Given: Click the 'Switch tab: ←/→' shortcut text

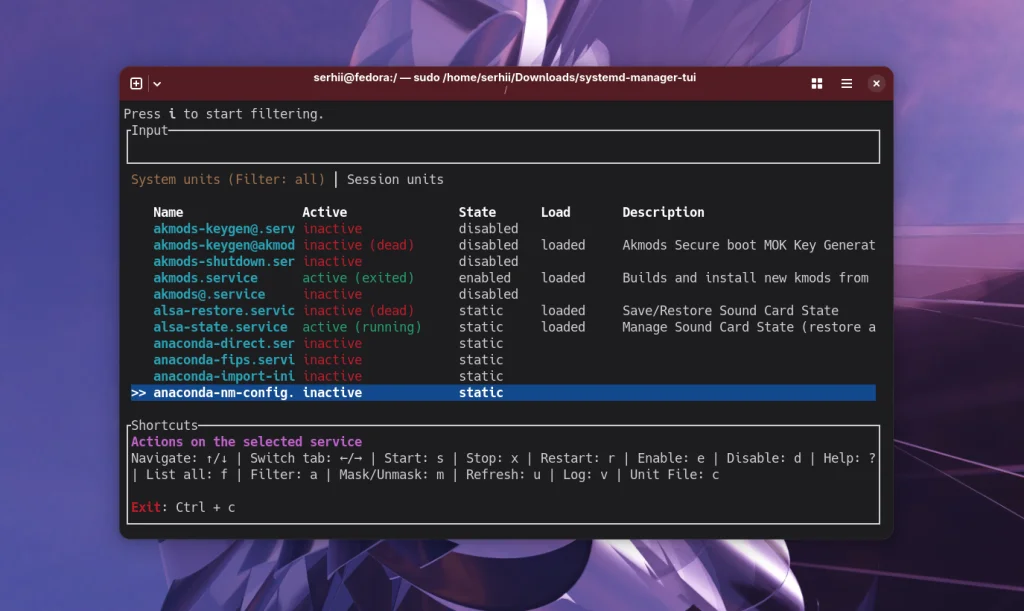Looking at the screenshot, I should tap(306, 458).
